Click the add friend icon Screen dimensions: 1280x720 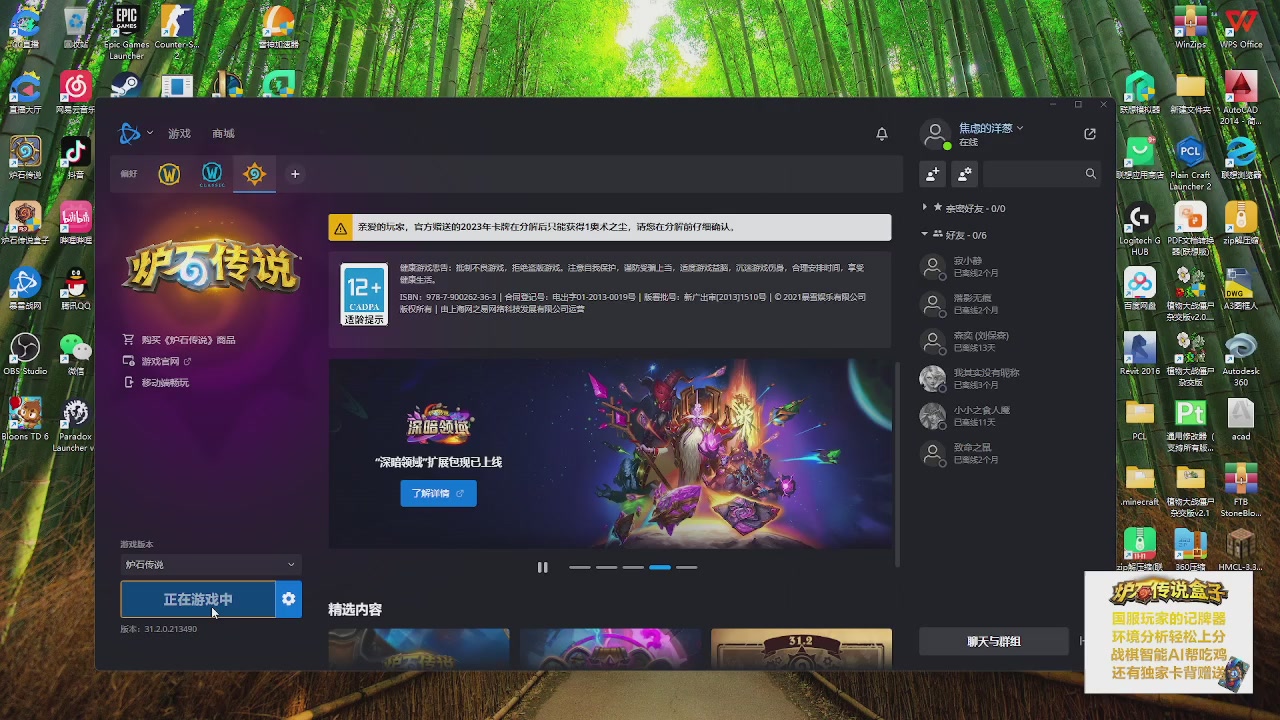point(932,174)
